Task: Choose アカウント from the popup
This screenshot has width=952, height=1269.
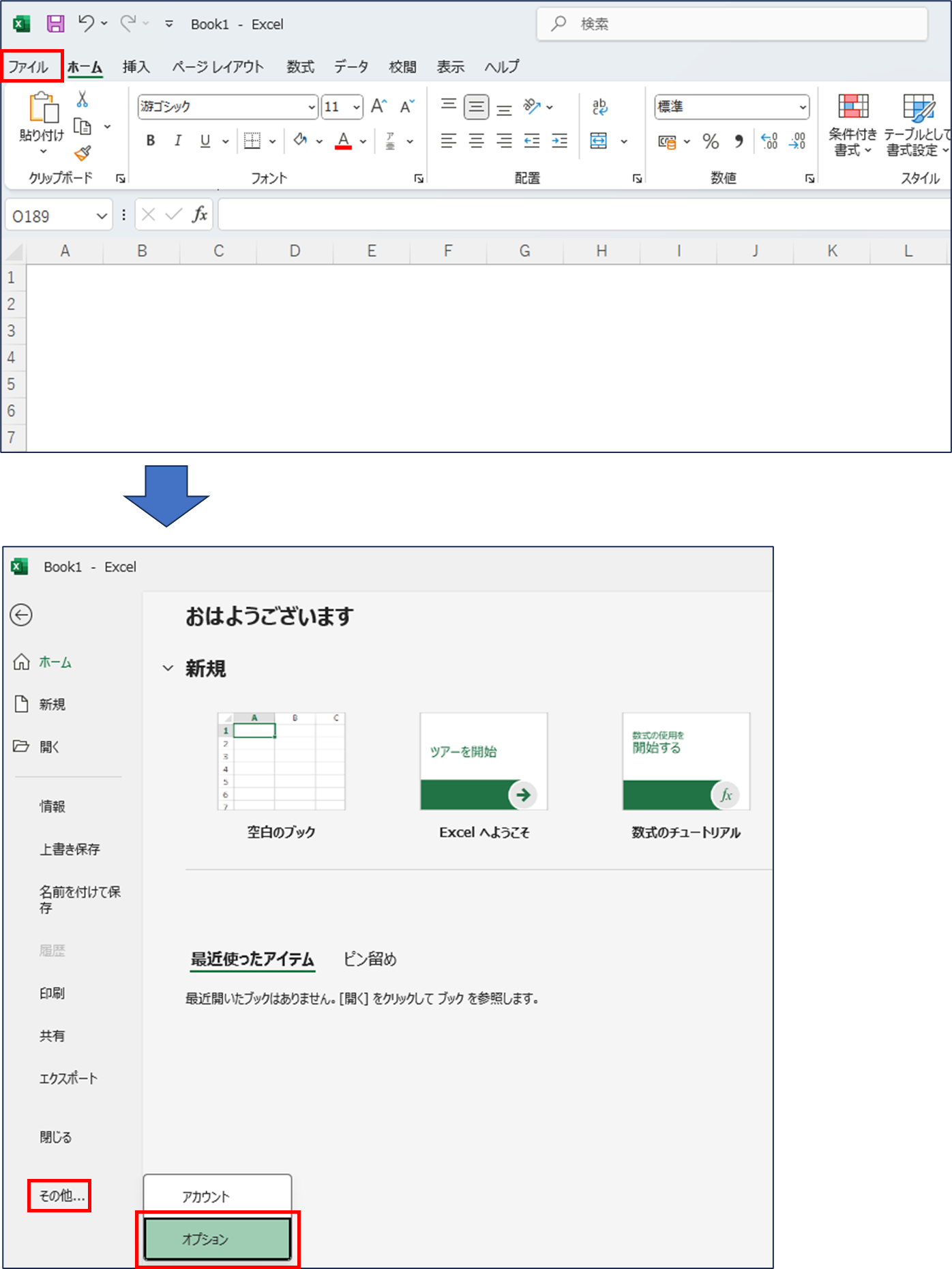Action: [218, 1196]
